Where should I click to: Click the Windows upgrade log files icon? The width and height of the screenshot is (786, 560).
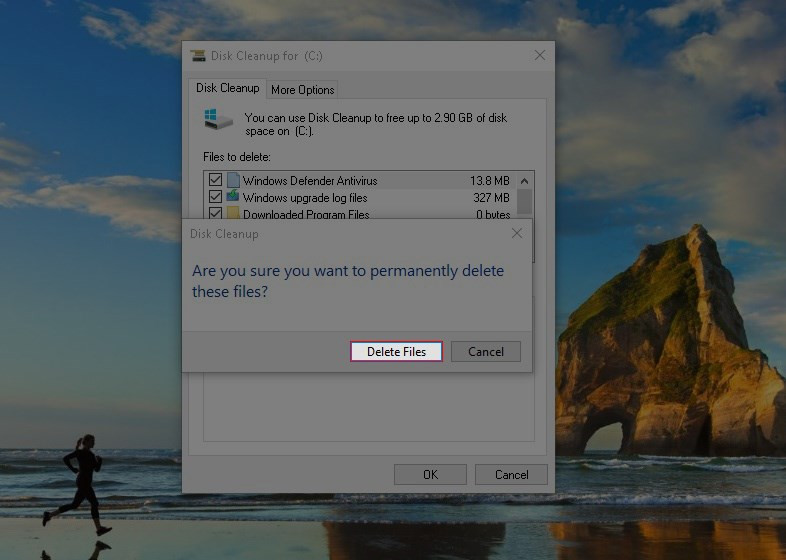[x=233, y=196]
